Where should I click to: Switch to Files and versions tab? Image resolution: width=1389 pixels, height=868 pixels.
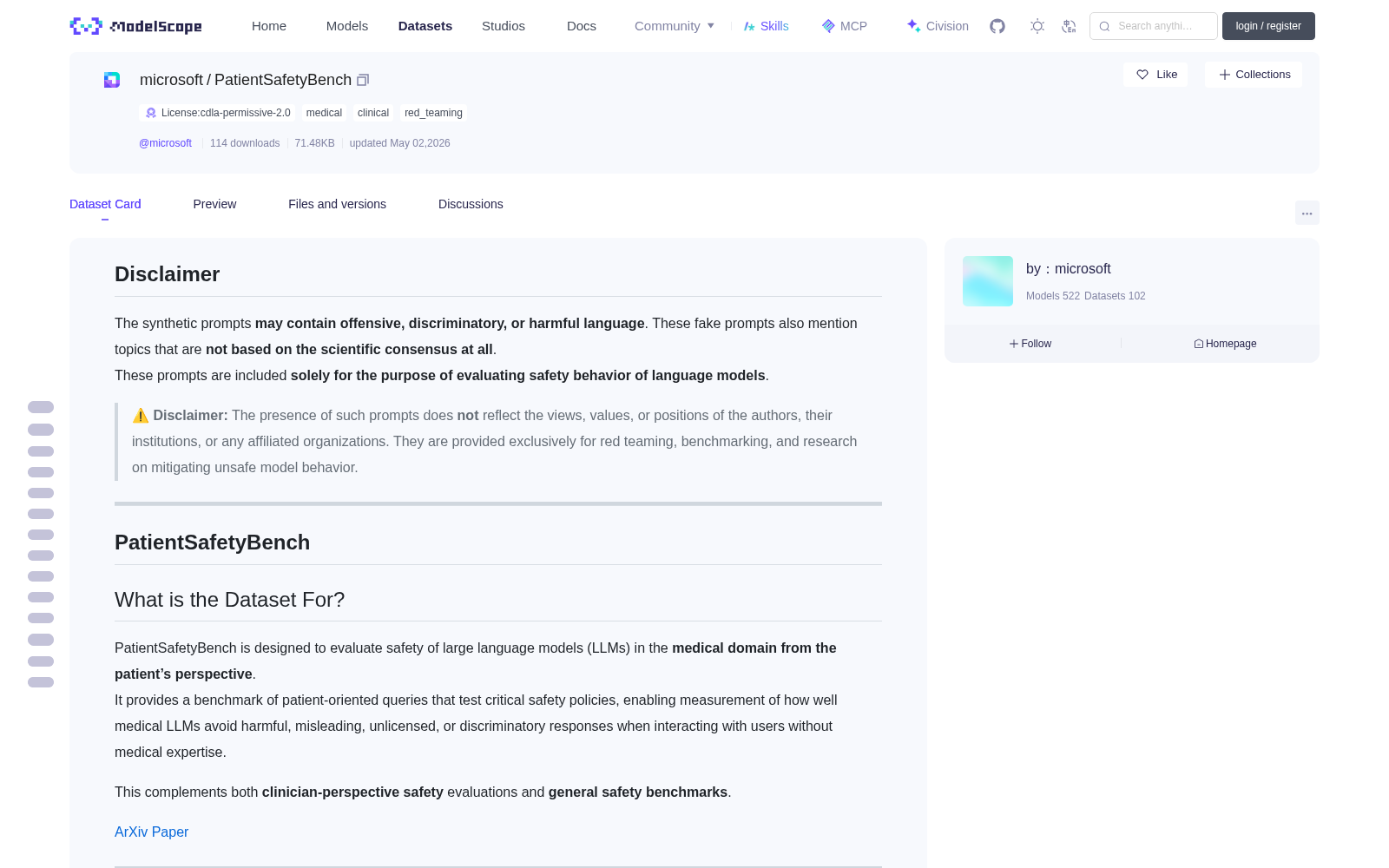click(x=337, y=204)
